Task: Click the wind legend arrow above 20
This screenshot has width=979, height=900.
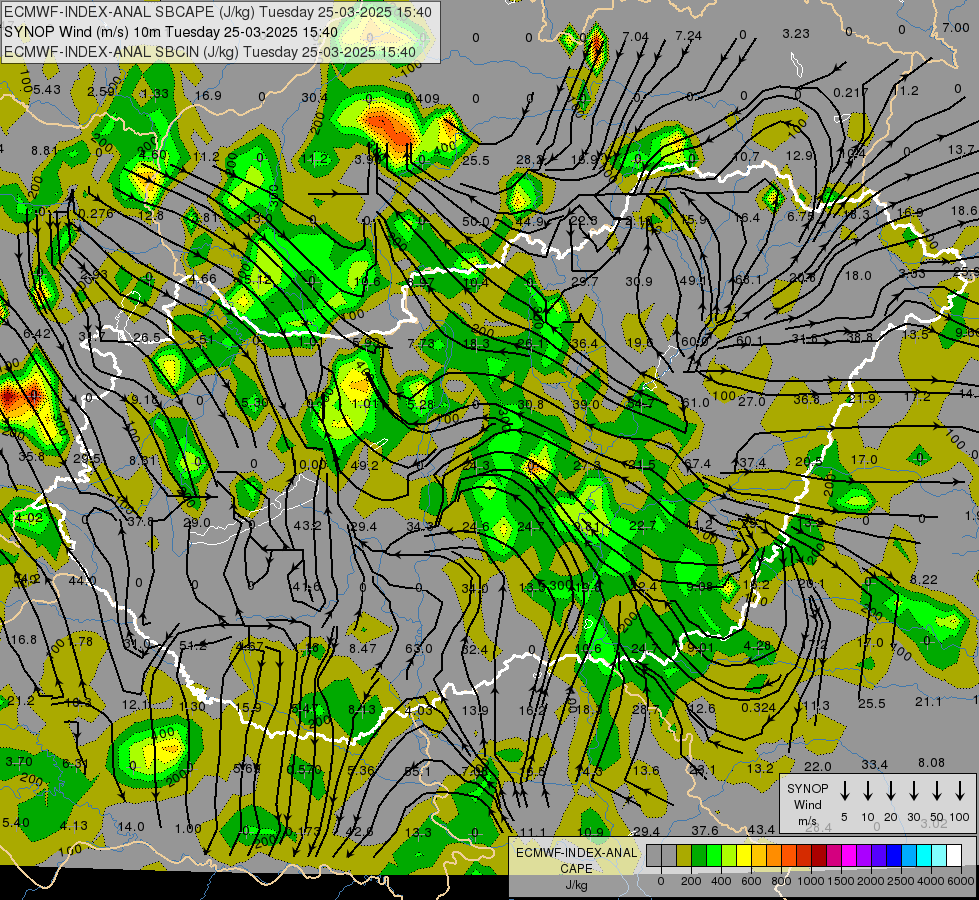Action: click(890, 791)
